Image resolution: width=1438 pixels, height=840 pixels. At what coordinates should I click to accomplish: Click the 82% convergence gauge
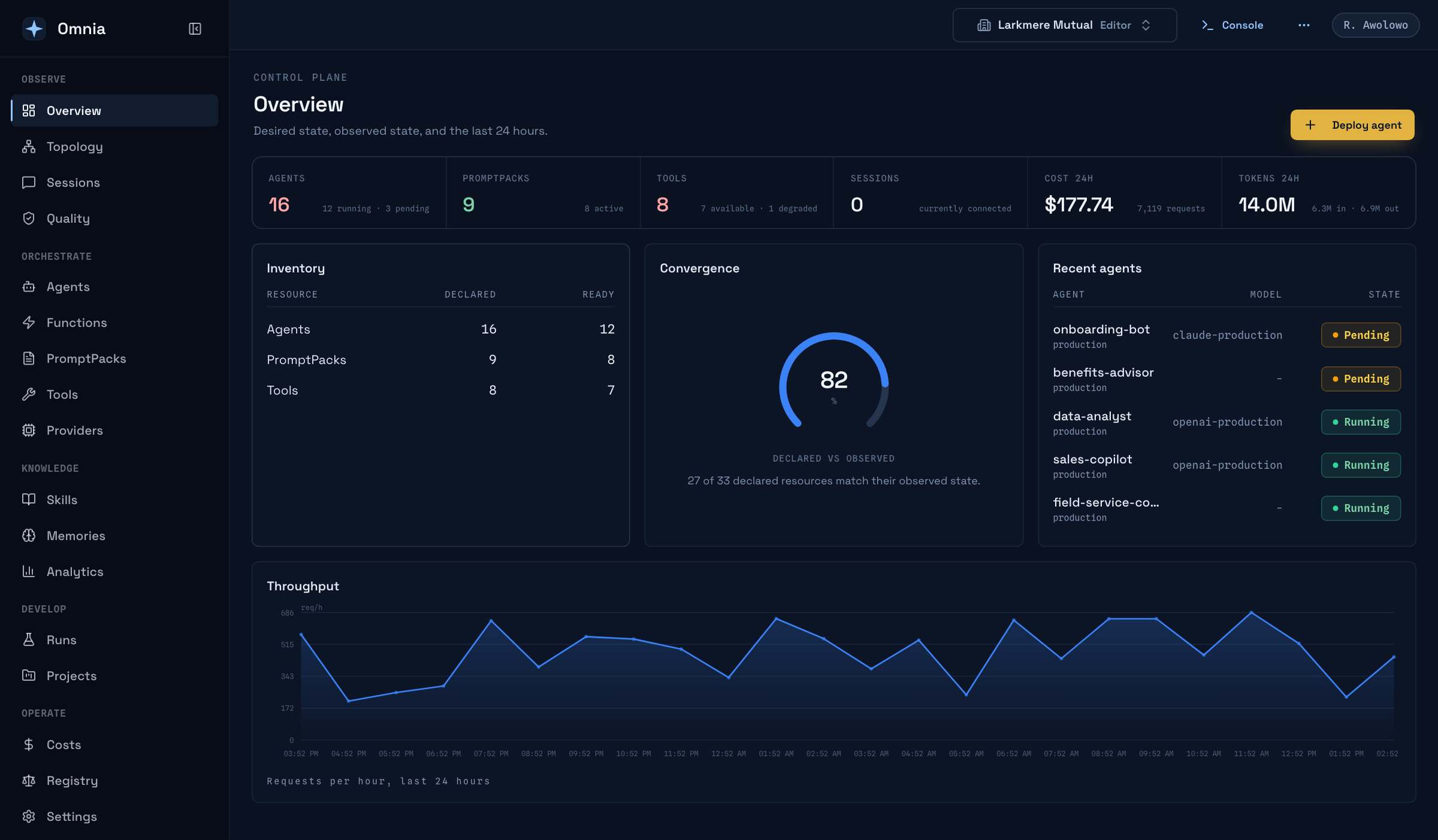(x=833, y=381)
